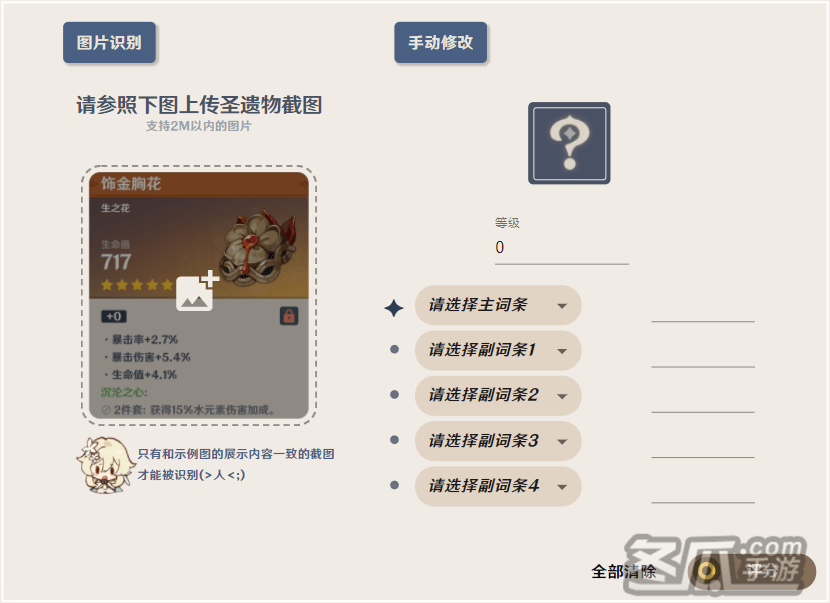The height and width of the screenshot is (603, 830).
Task: Open the 请选择主词条 dropdown
Action: [498, 305]
